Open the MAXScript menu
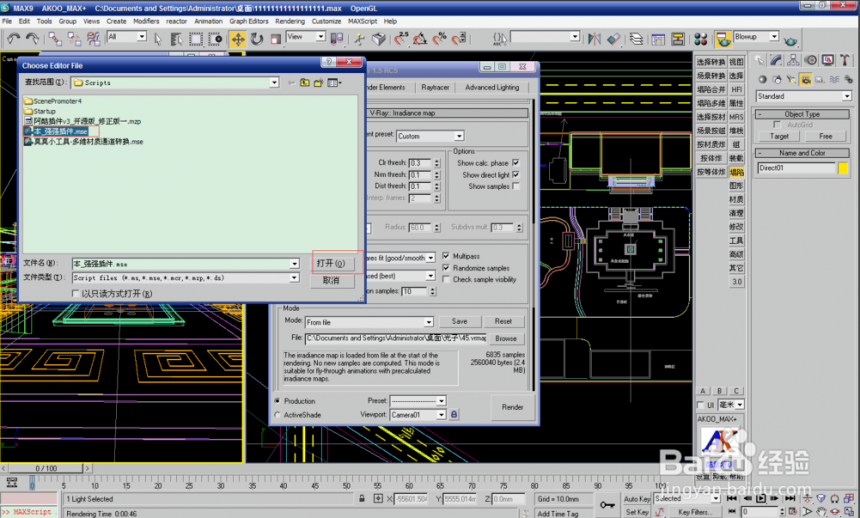 click(363, 21)
